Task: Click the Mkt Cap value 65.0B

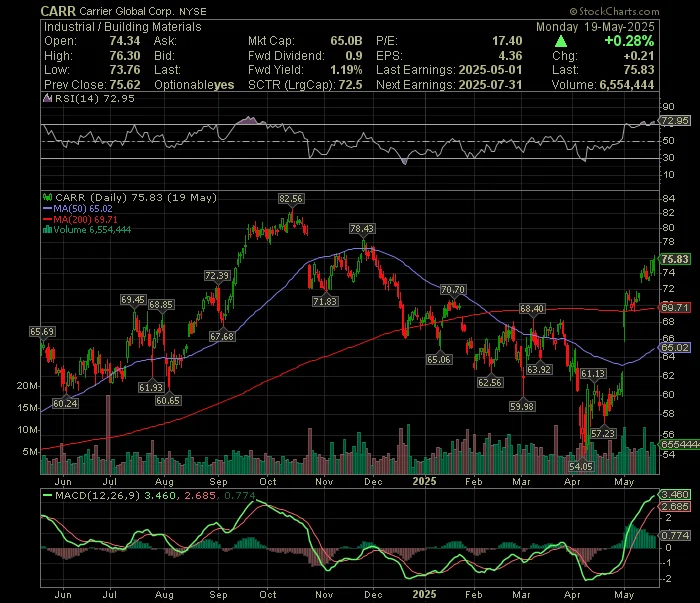Action: pyautogui.click(x=346, y=41)
